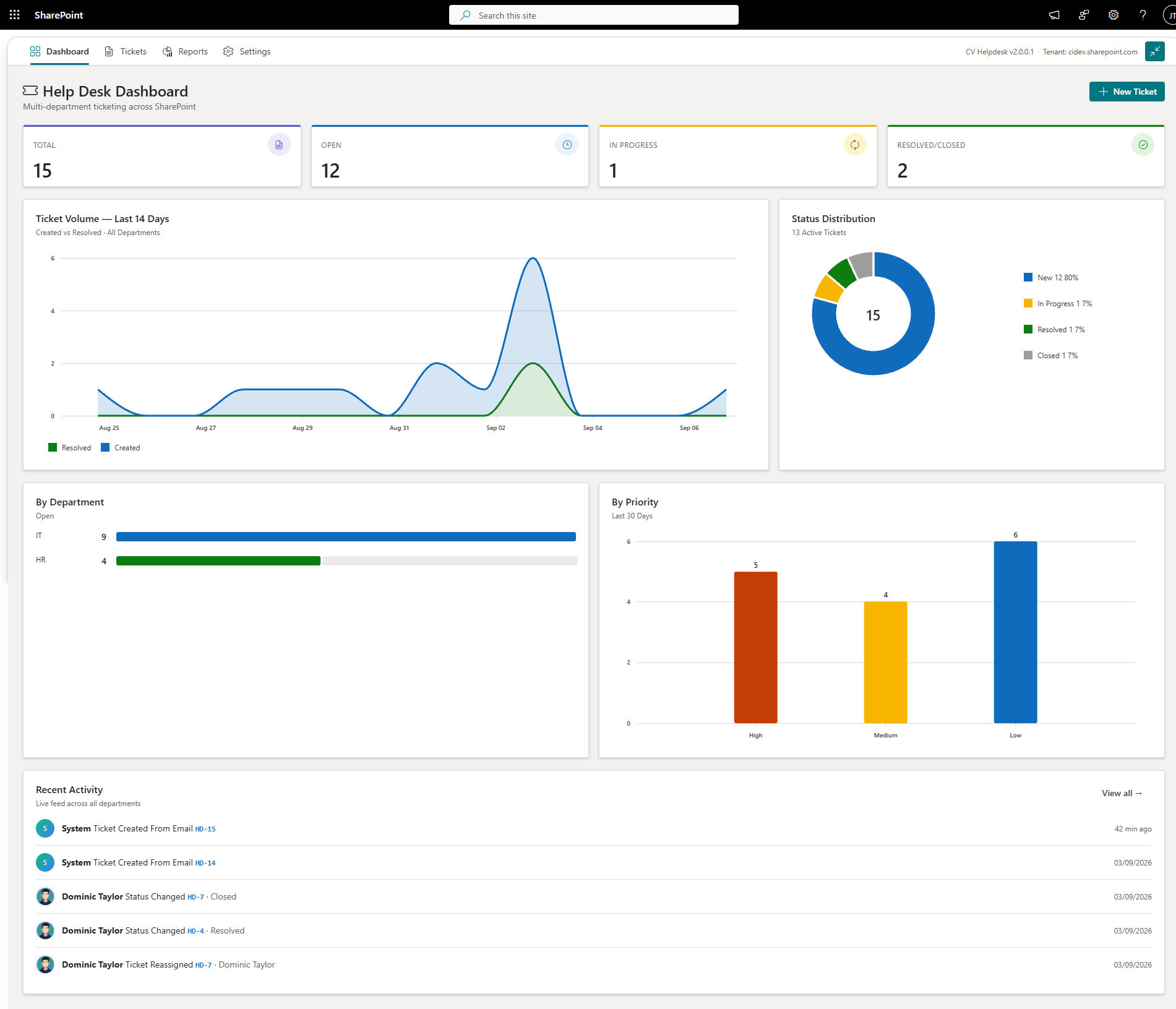Click the Total tickets document icon
Image resolution: width=1176 pixels, height=1009 pixels.
279,145
